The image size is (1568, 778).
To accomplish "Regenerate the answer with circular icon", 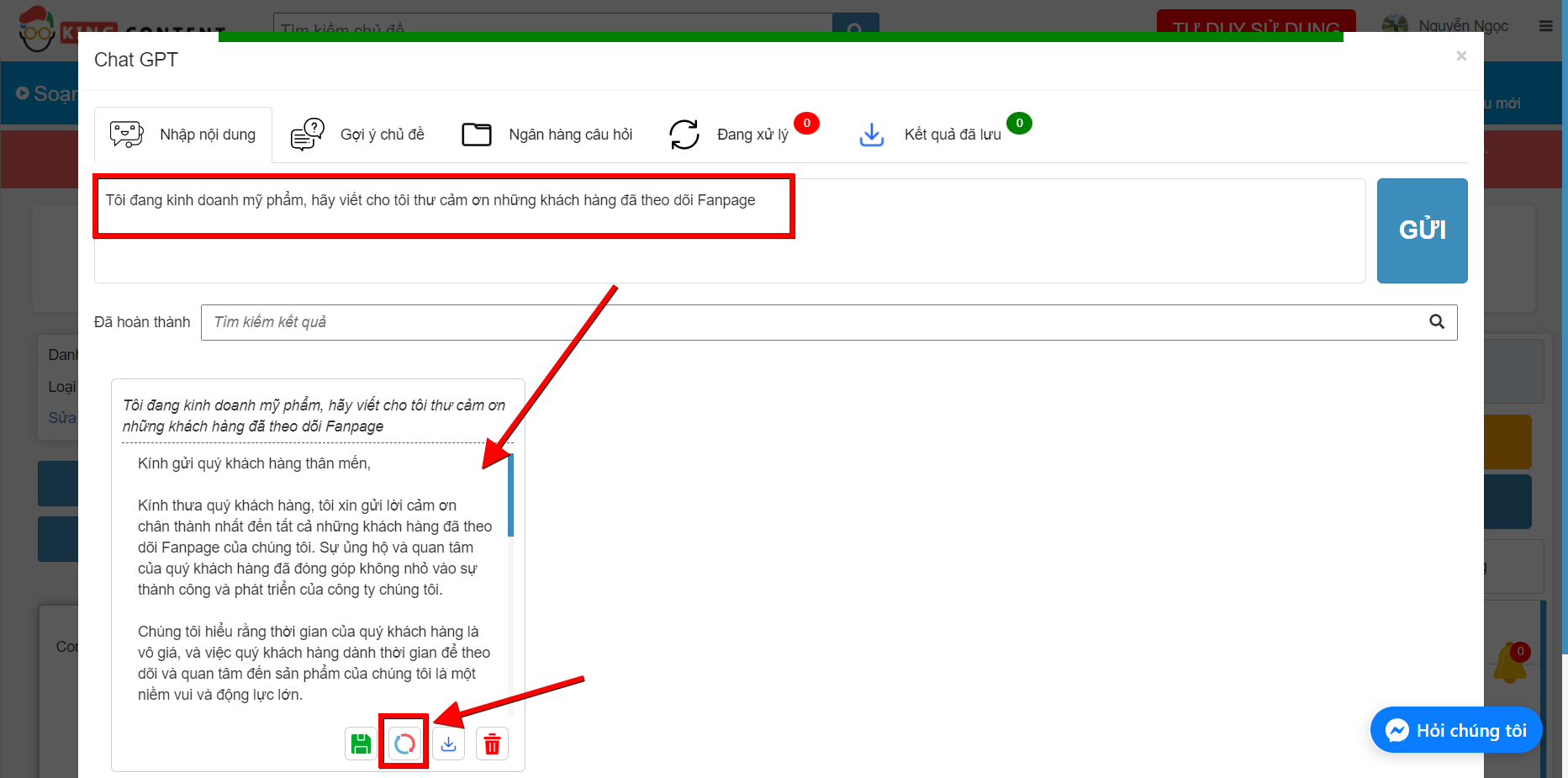I will pyautogui.click(x=404, y=744).
